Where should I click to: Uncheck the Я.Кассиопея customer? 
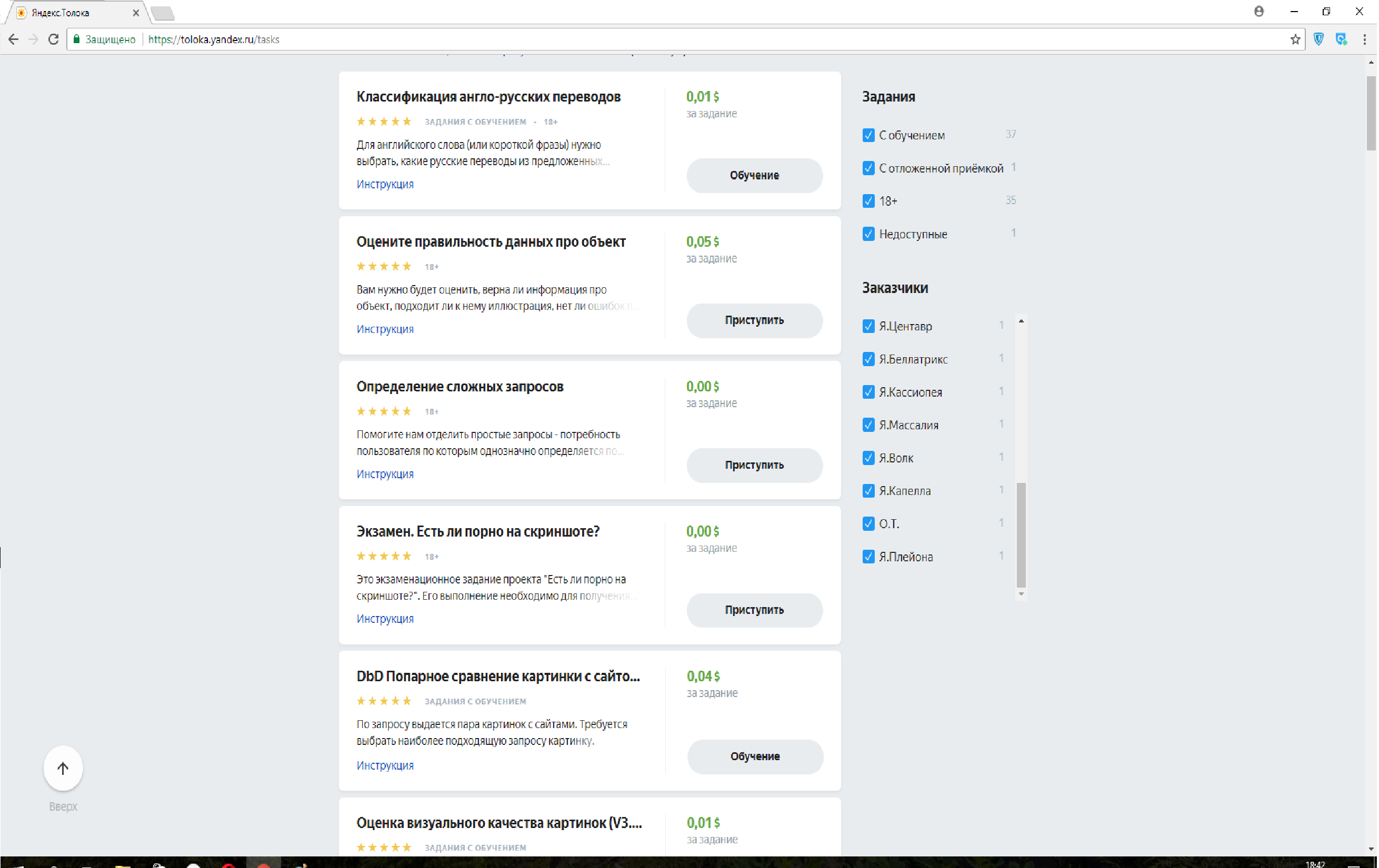point(868,391)
